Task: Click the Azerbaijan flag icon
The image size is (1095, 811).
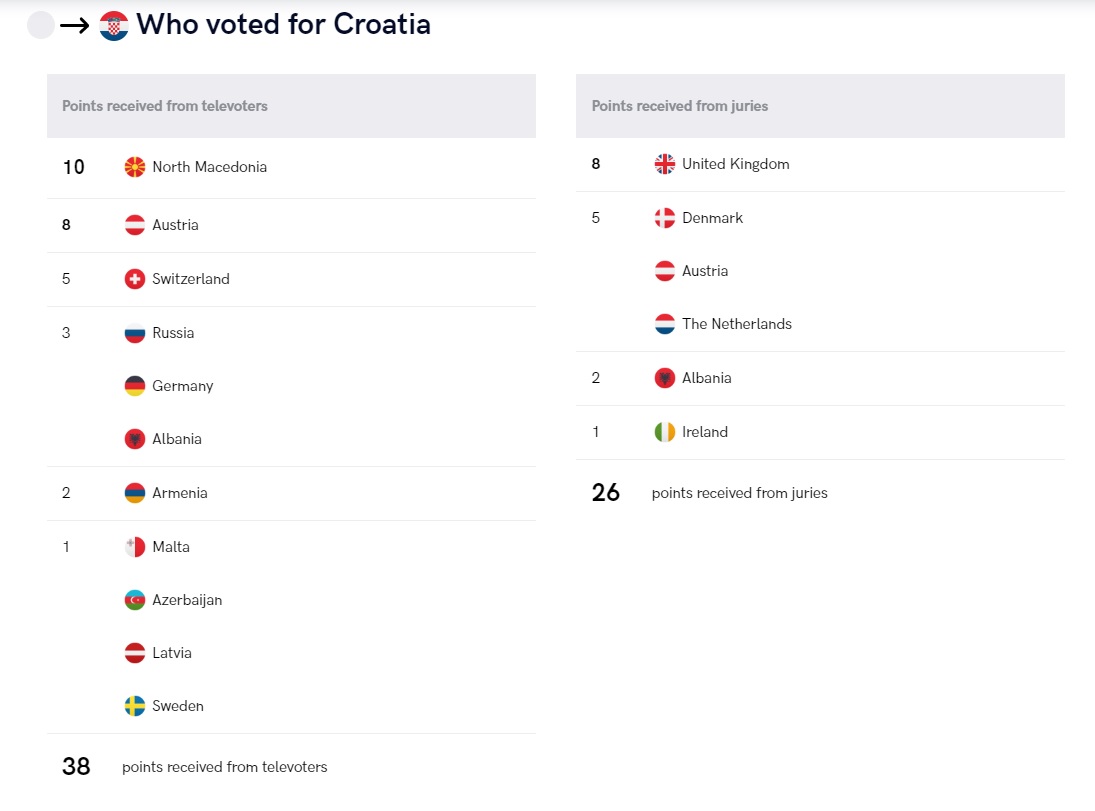Action: tap(135, 600)
